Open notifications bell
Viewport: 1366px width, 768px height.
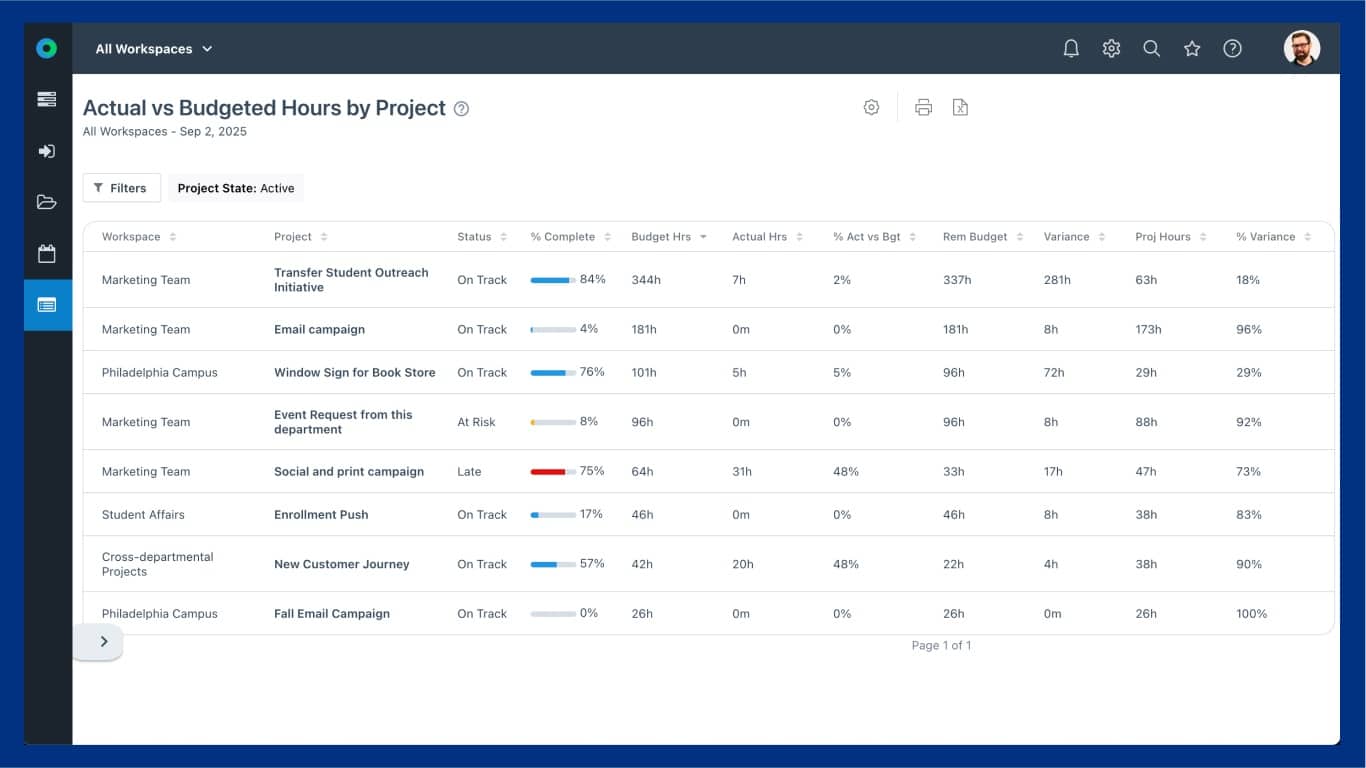click(x=1071, y=48)
